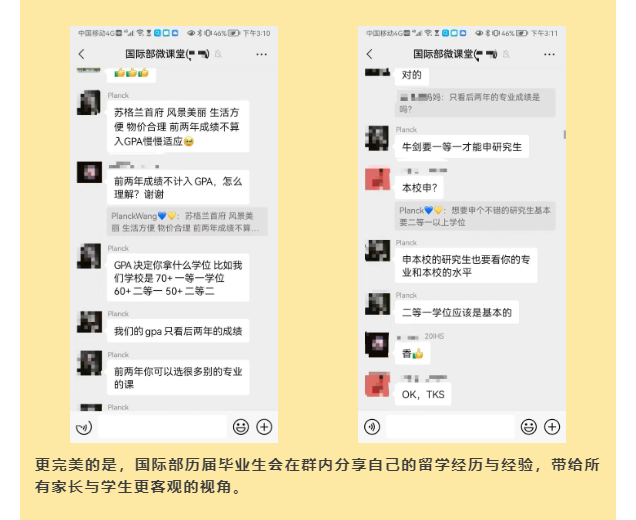This screenshot has width=636, height=520.
Task: Tap the voice input icon in left chat
Action: pyautogui.click(x=84, y=427)
